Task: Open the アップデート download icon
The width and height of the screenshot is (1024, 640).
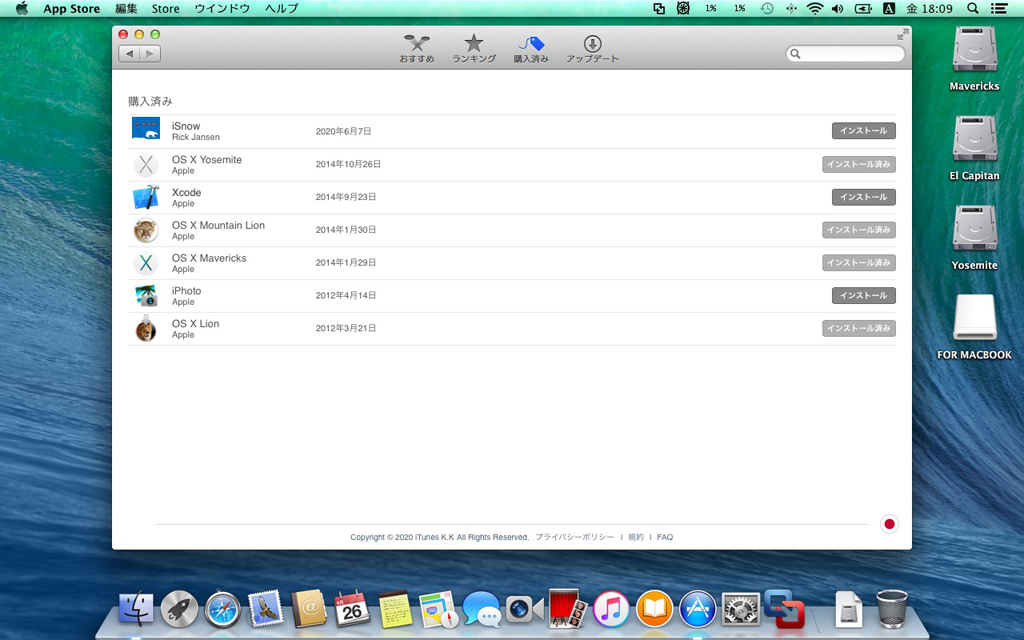Action: [592, 48]
